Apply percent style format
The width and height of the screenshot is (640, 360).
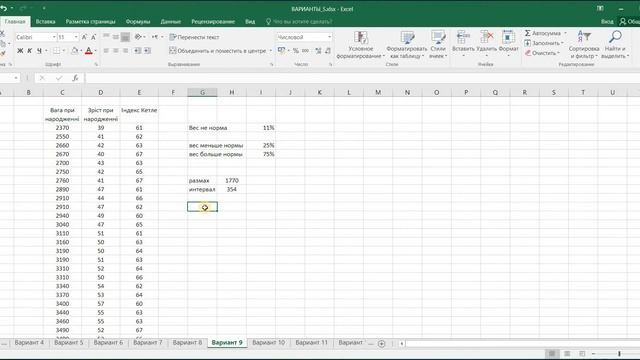pos(296,51)
